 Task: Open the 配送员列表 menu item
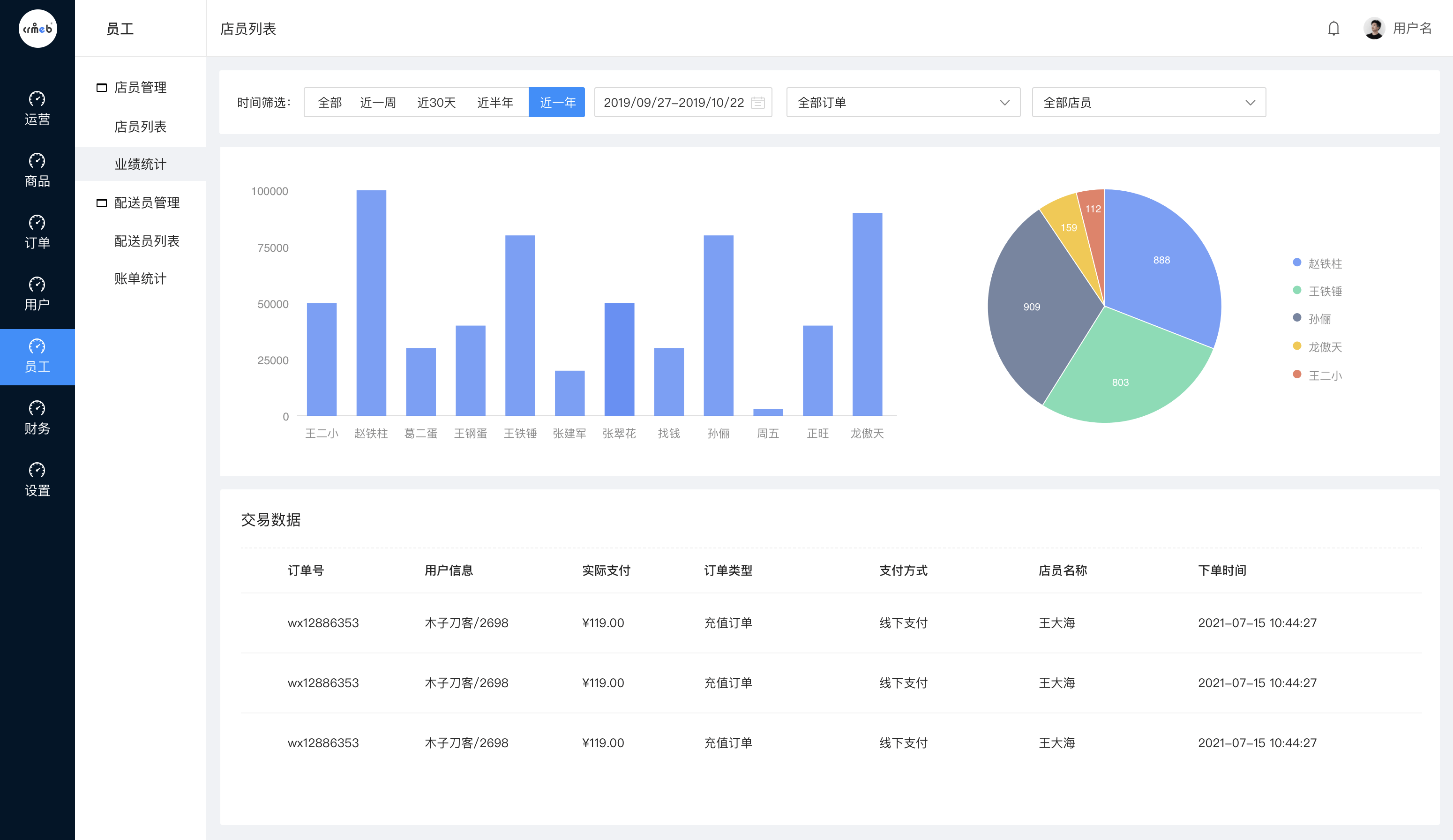pos(146,241)
